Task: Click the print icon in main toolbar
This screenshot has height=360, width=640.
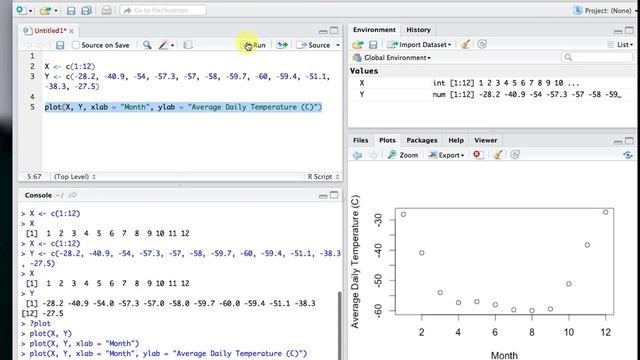Action: [x=107, y=11]
